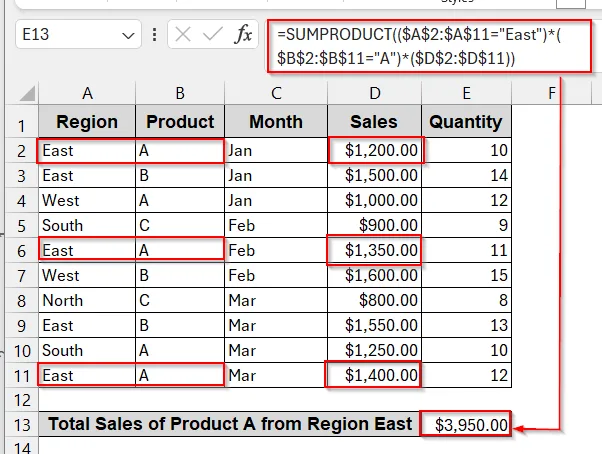Screen dimensions: 602x454
Task: Open the Name Box dropdown arrow
Action: (x=128, y=36)
